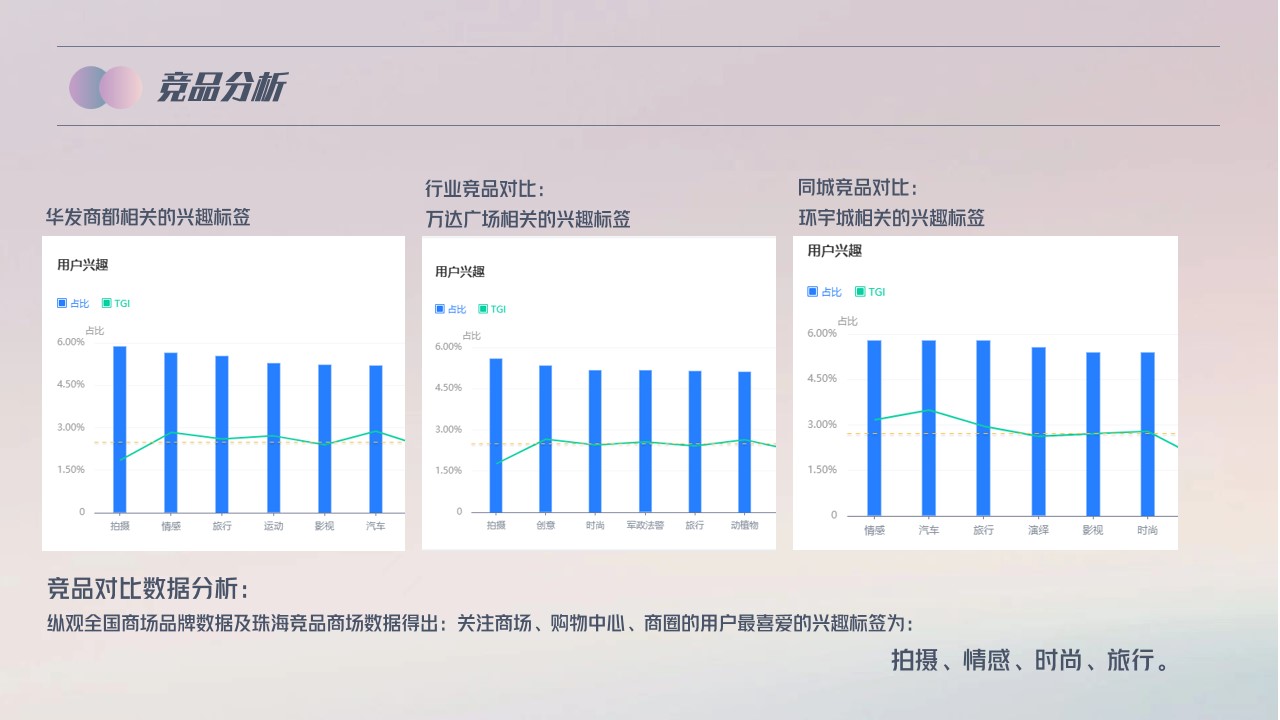This screenshot has height=720, width=1280.
Task: Click 旅行 axis label in 环宇城 chart
Action: (983, 530)
